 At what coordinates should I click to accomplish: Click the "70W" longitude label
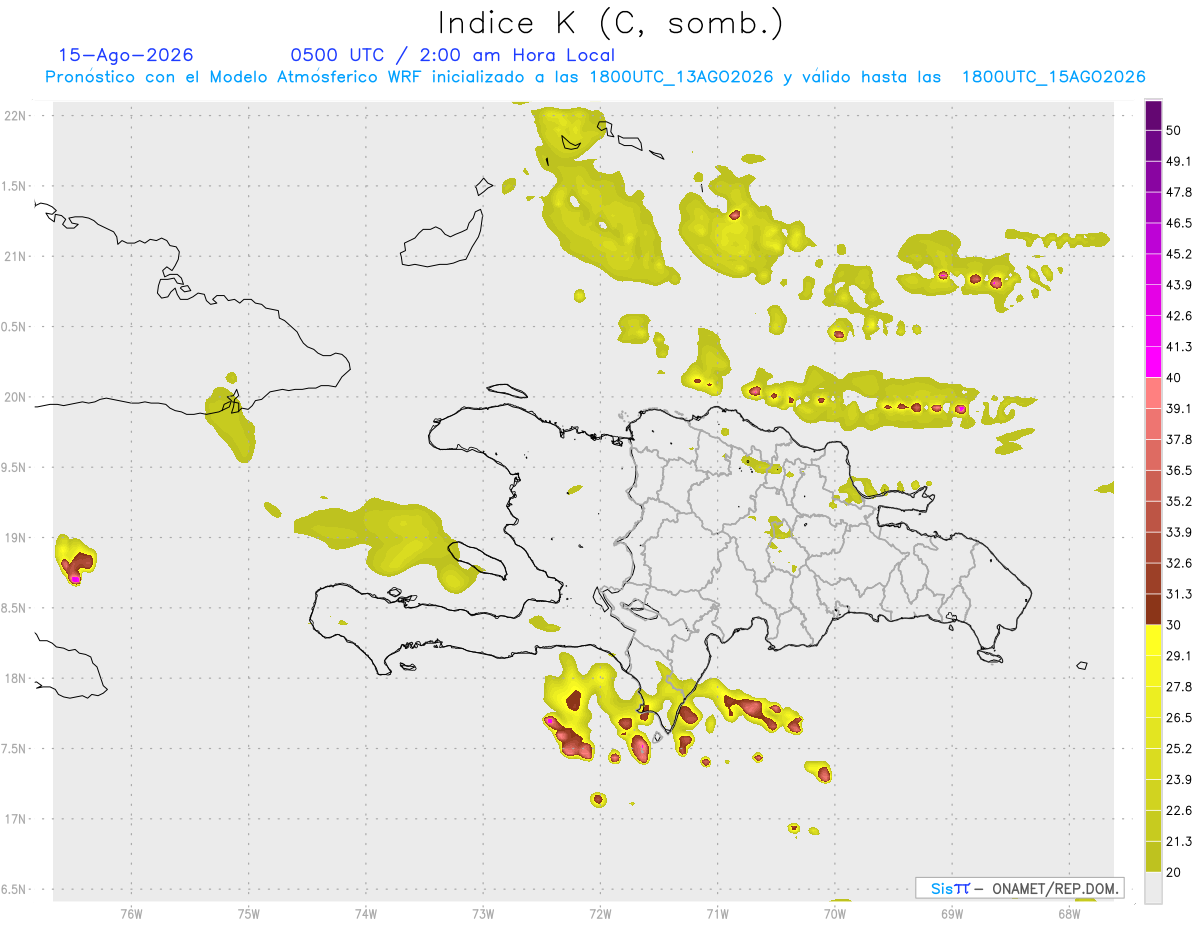click(835, 914)
